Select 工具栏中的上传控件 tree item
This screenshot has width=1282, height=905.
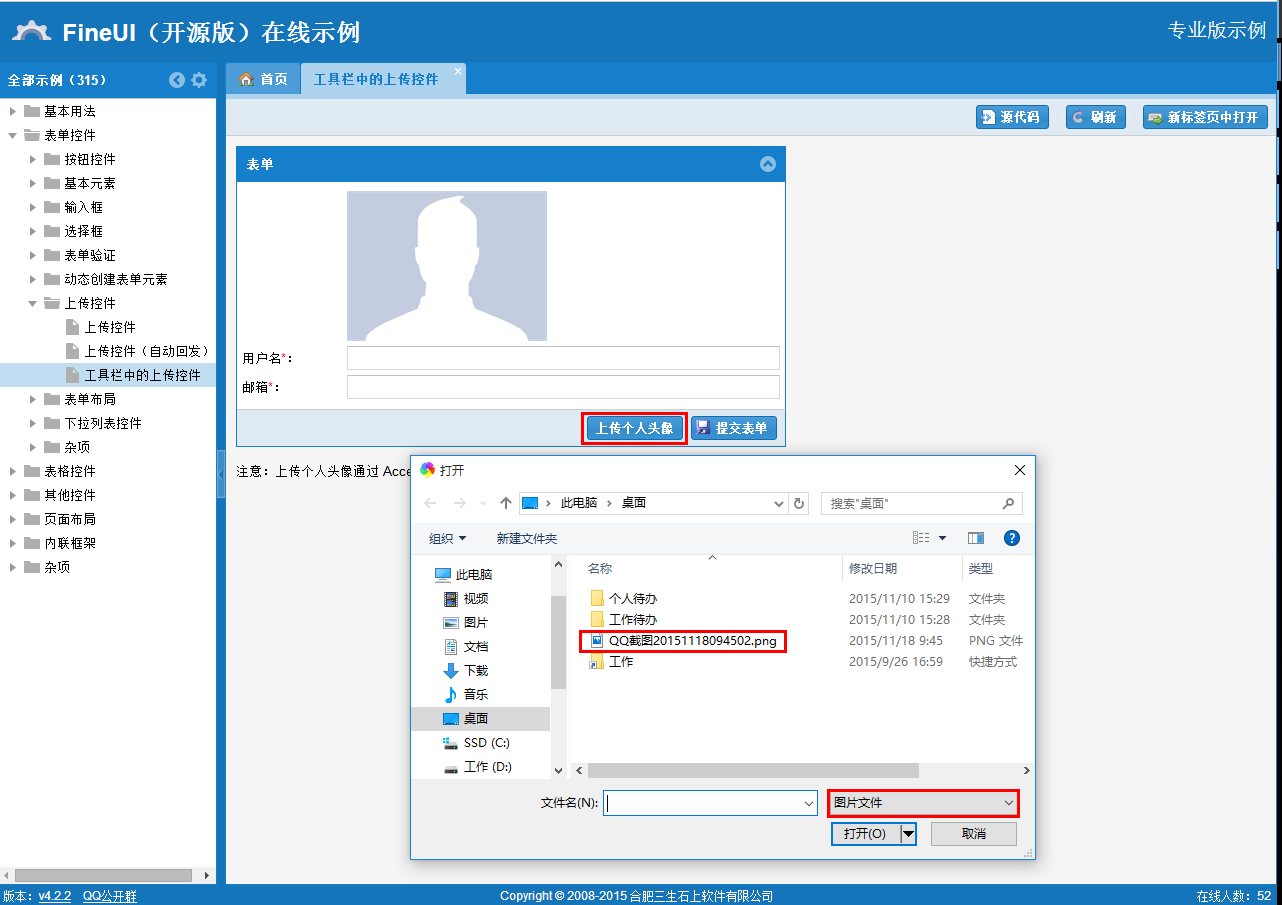(x=108, y=375)
